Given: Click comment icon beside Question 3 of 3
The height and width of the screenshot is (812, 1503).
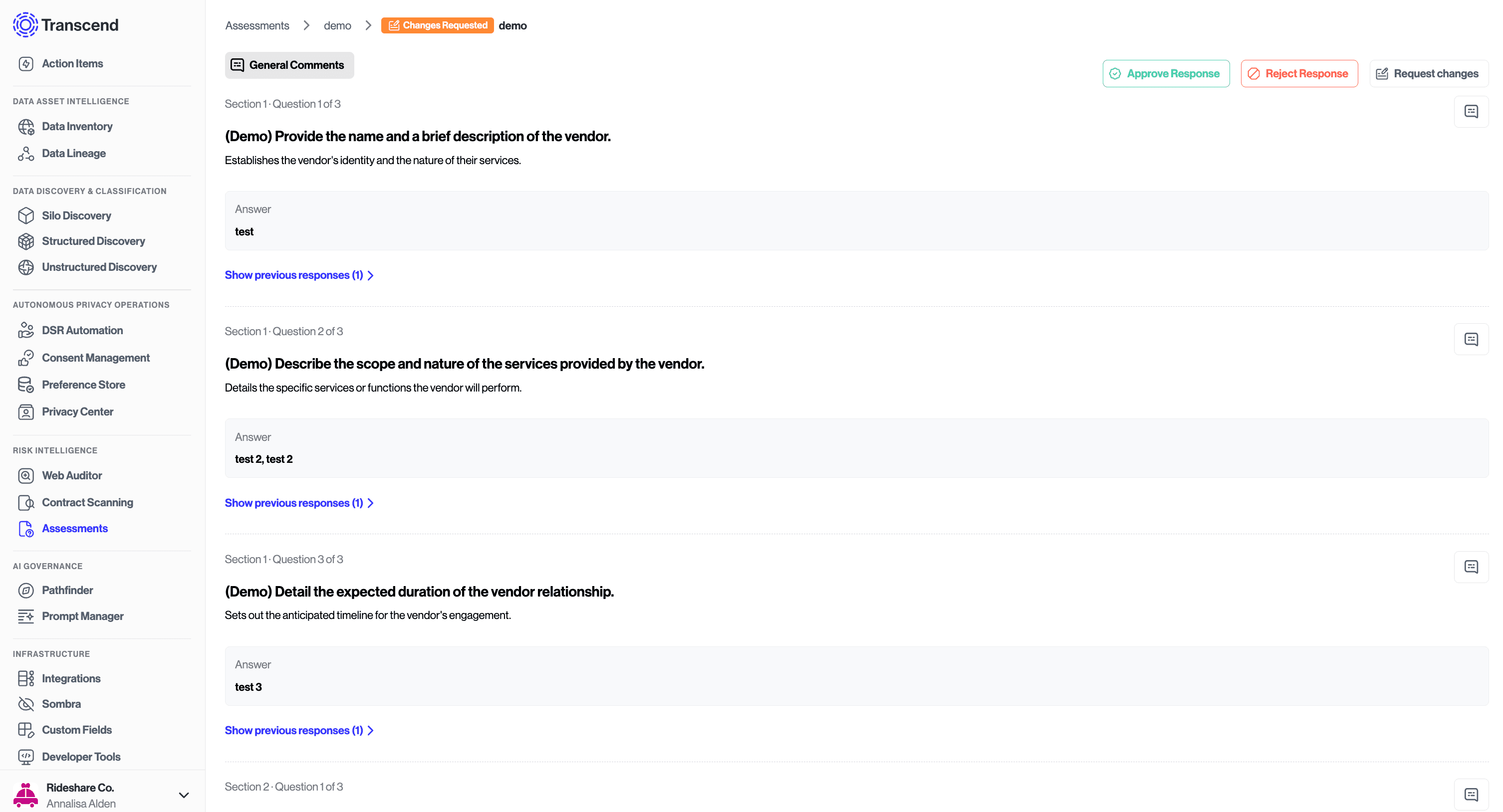Looking at the screenshot, I should coord(1471,567).
